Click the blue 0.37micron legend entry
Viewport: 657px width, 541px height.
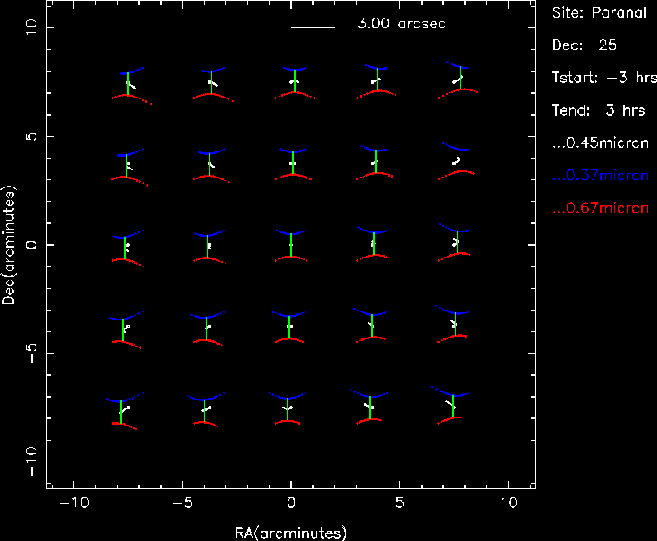pos(601,176)
